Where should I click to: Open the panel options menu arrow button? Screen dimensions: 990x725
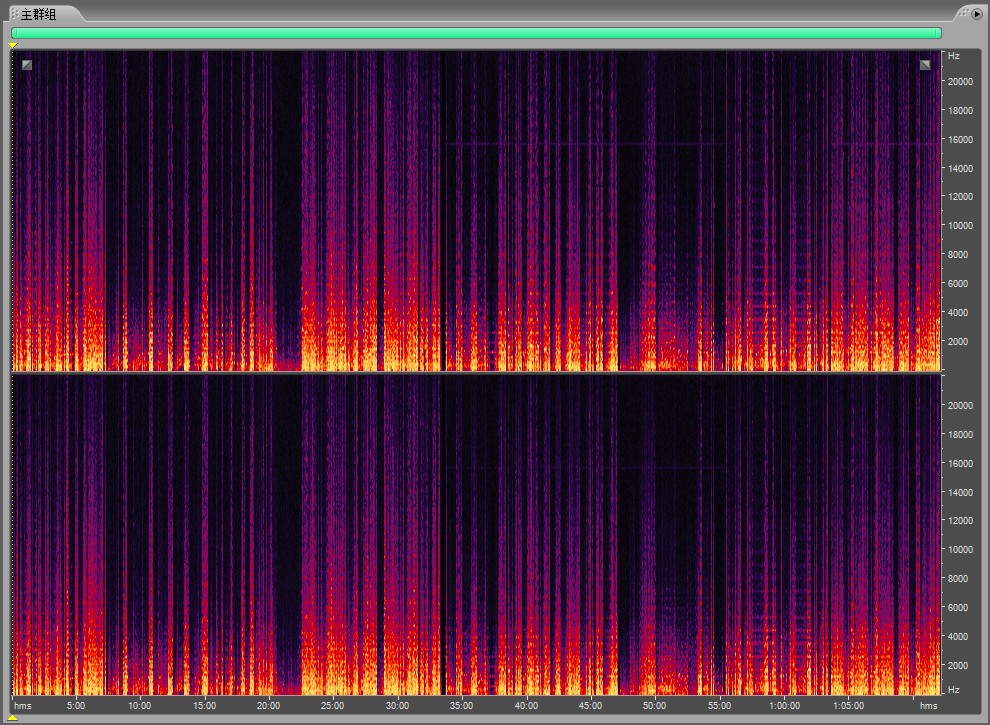pos(976,13)
